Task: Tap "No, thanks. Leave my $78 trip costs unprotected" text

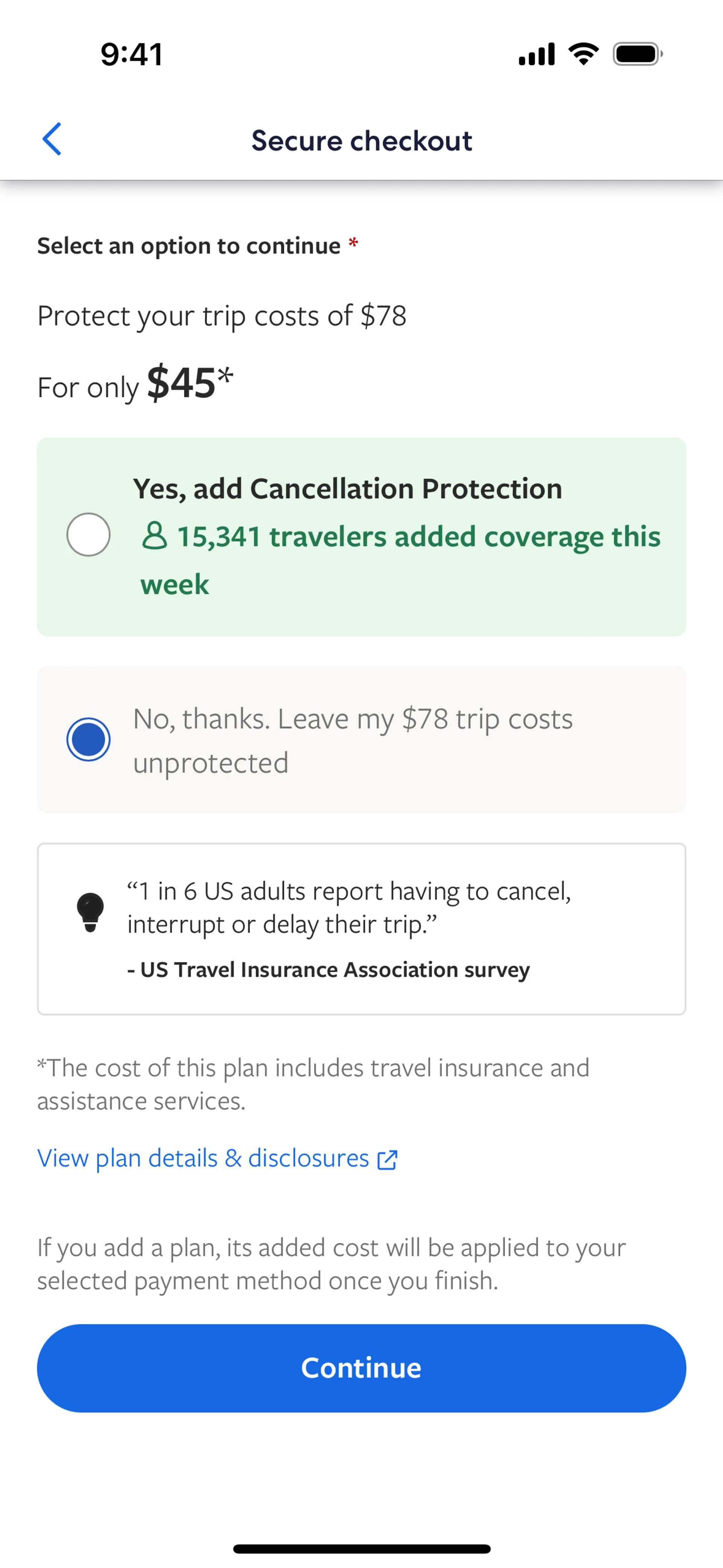Action: coord(353,740)
